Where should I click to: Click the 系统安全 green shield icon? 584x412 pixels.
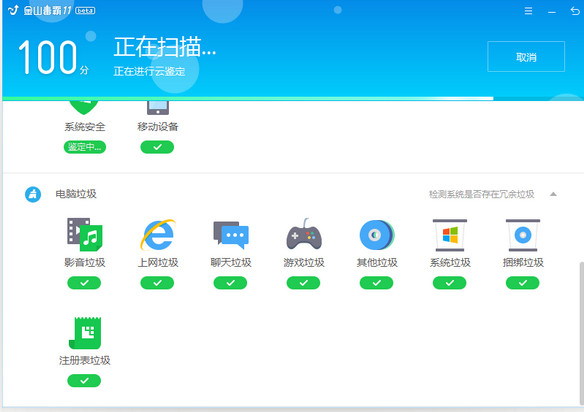(84, 108)
